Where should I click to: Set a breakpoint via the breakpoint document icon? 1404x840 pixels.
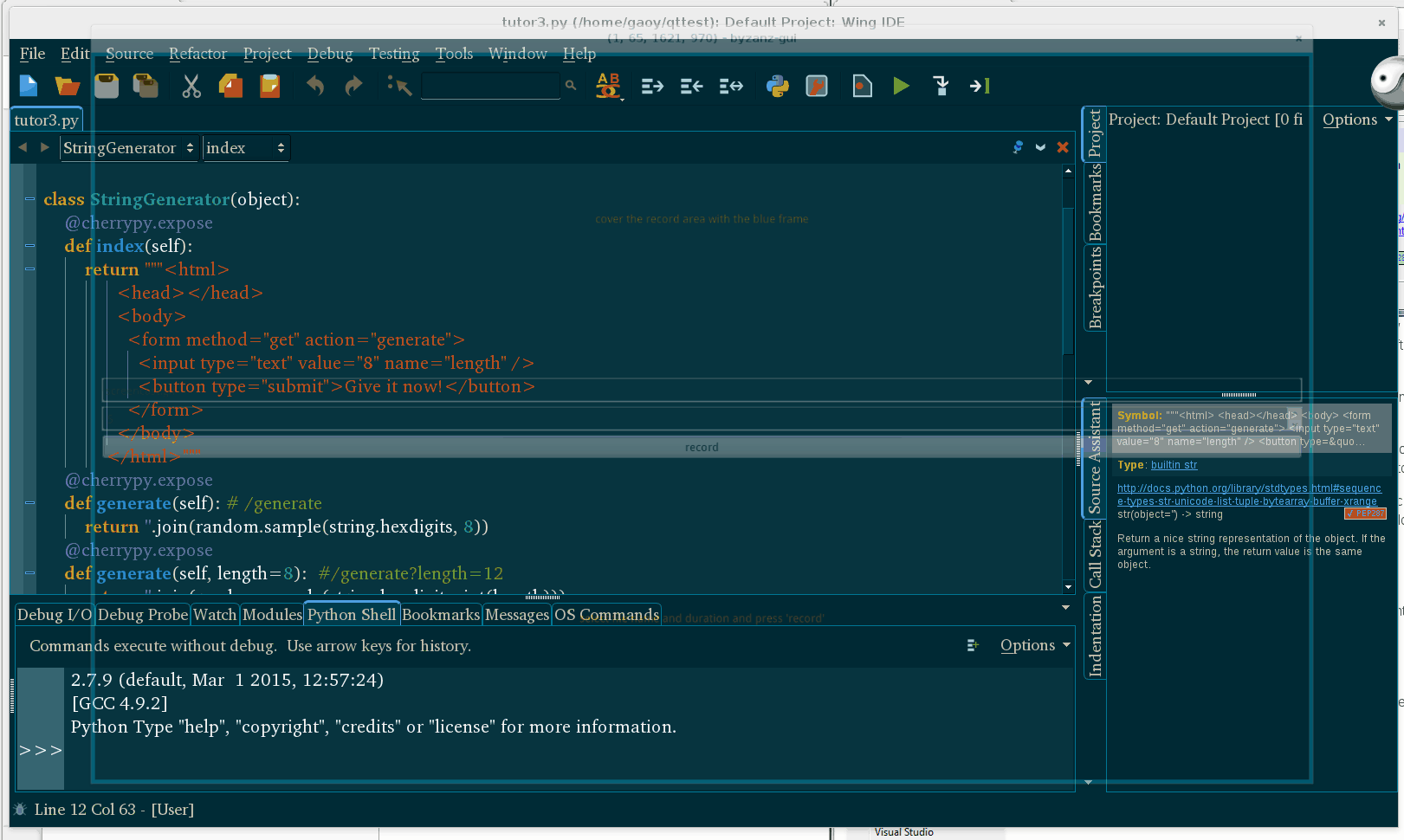point(862,86)
